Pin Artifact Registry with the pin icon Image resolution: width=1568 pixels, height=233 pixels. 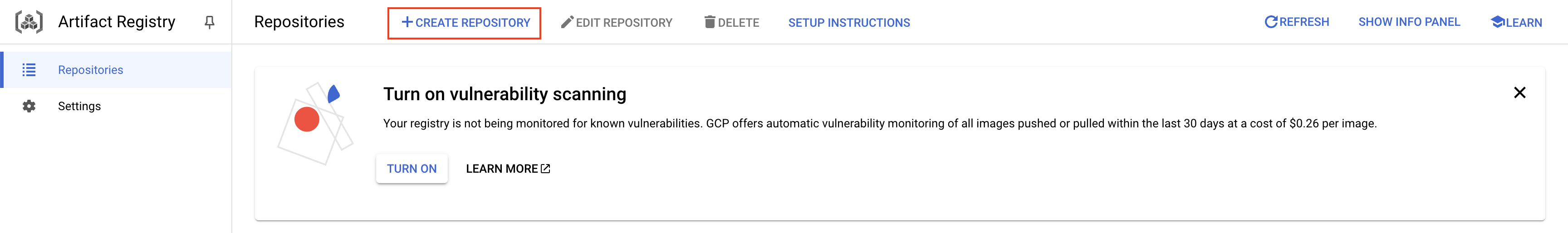210,23
